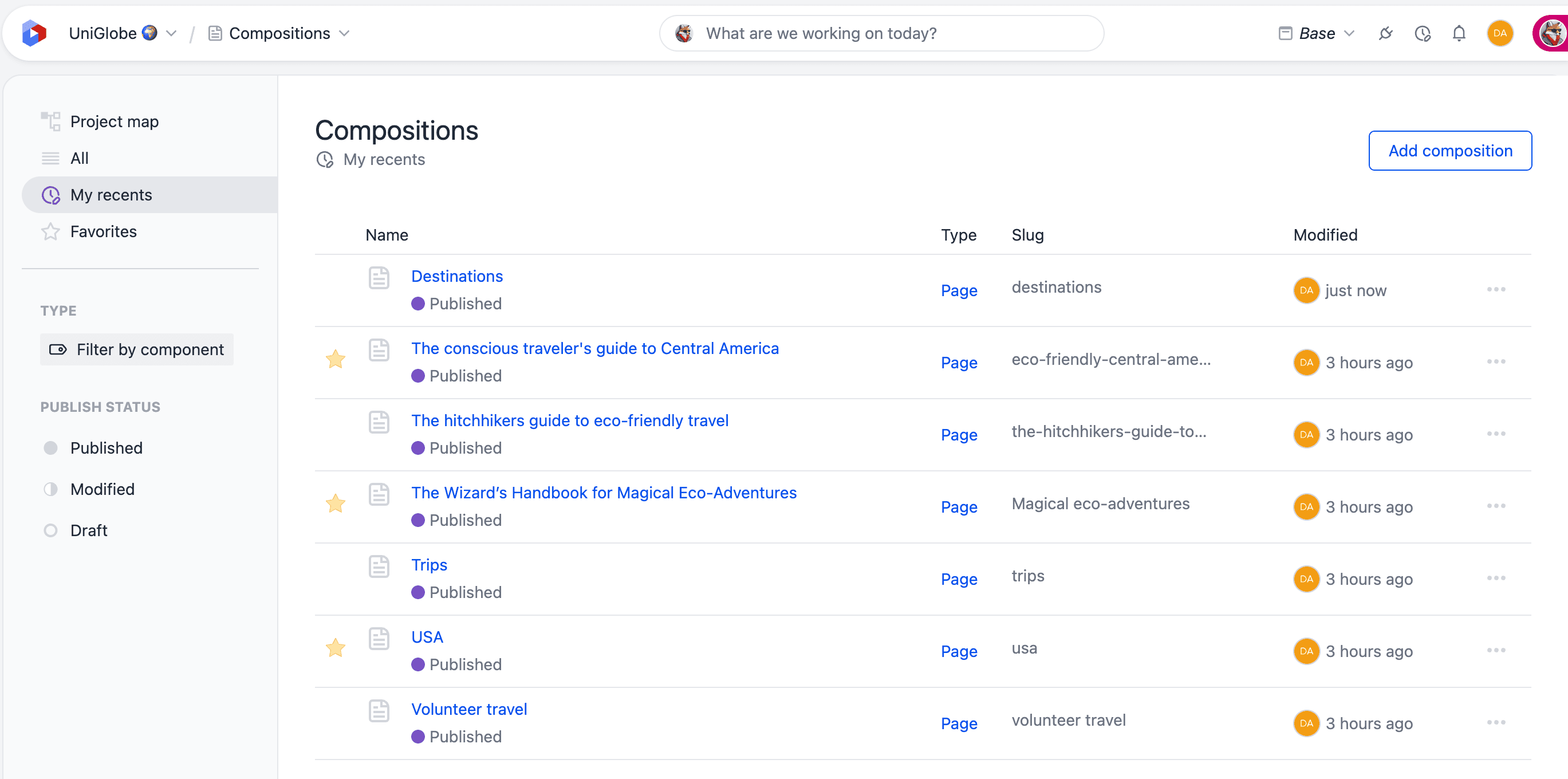This screenshot has height=779, width=1568.
Task: Click the document icon beside Destinations
Action: [x=379, y=277]
